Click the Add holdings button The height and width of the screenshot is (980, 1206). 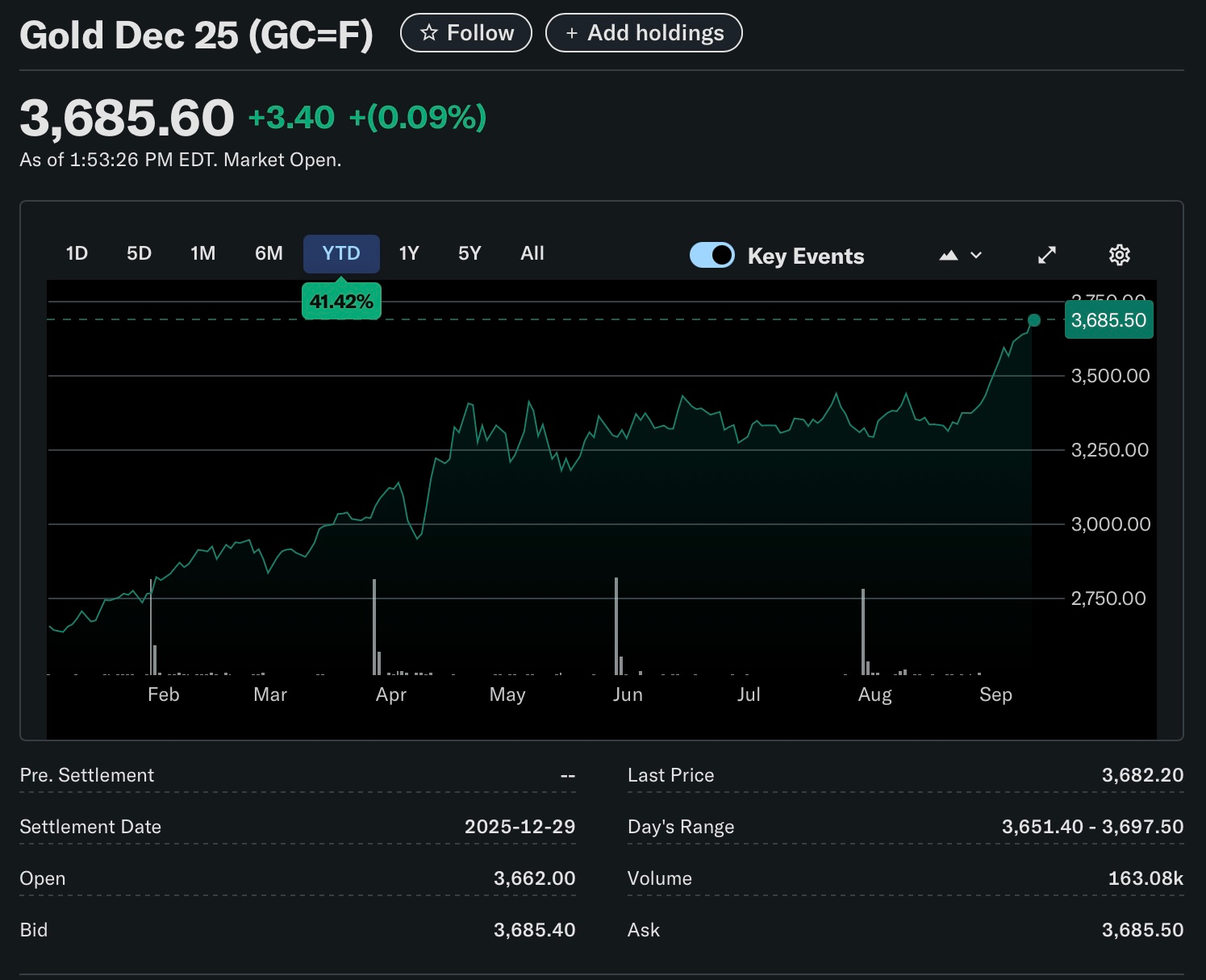(644, 33)
